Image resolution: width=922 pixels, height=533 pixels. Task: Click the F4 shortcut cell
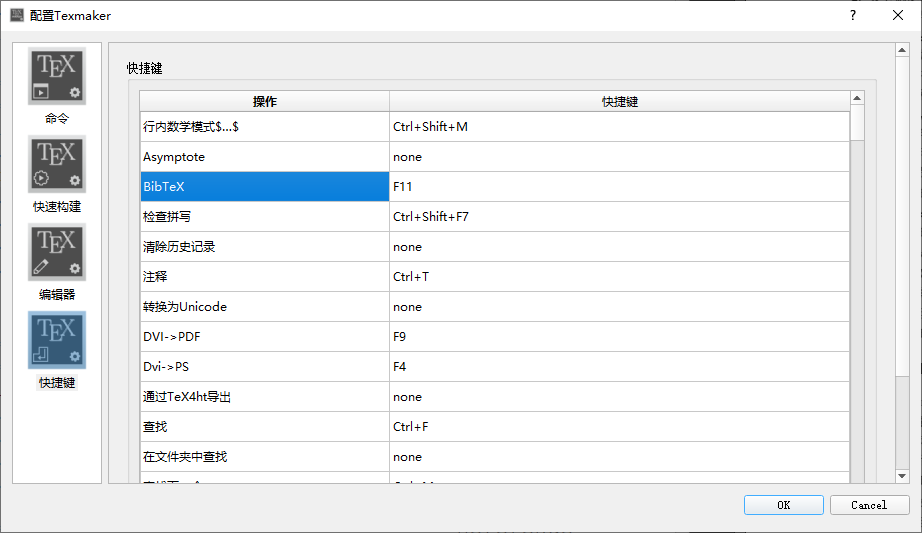(x=620, y=367)
